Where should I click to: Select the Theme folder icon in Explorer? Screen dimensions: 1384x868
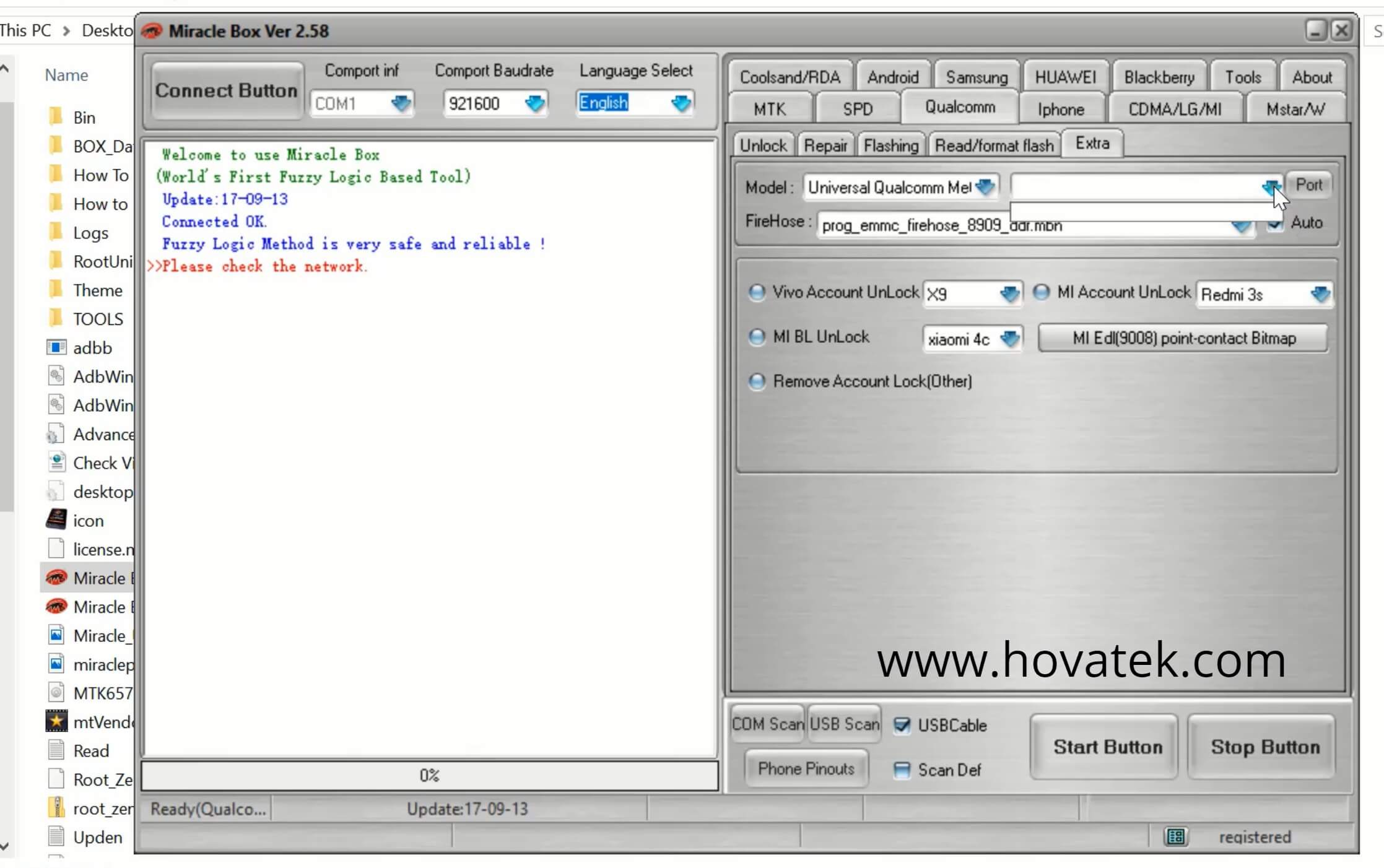(56, 290)
